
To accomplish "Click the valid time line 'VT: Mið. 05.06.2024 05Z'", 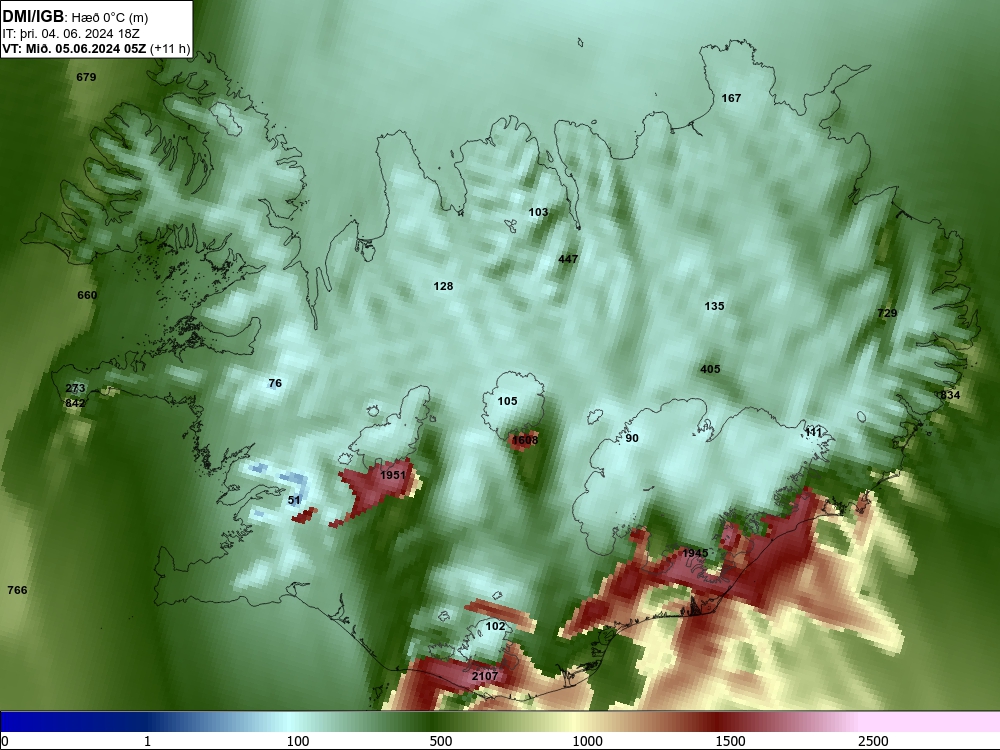I will pyautogui.click(x=74, y=49).
